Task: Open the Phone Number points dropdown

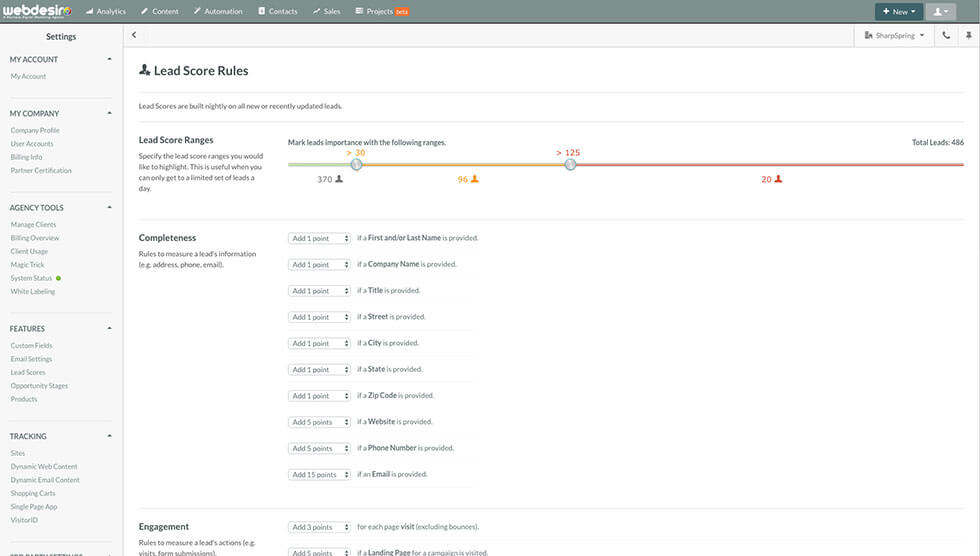Action: (x=319, y=448)
